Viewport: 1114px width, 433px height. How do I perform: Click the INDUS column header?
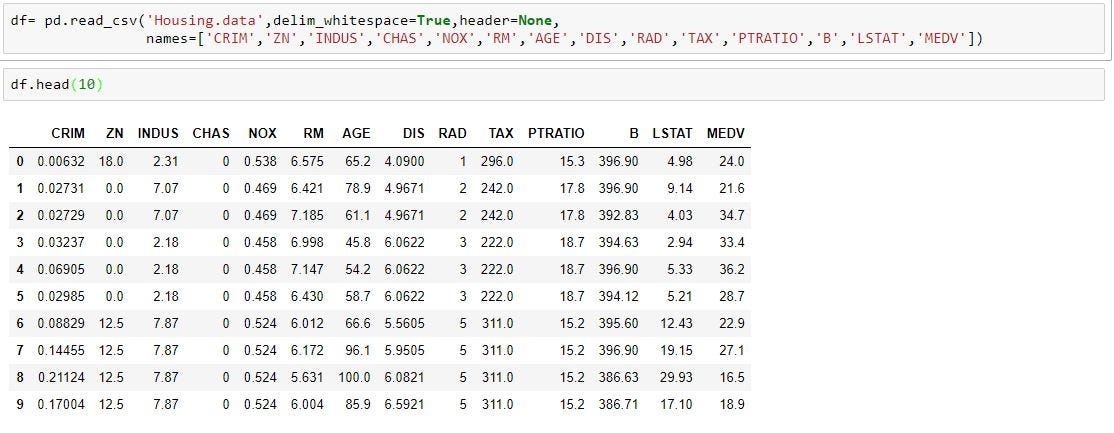point(158,134)
